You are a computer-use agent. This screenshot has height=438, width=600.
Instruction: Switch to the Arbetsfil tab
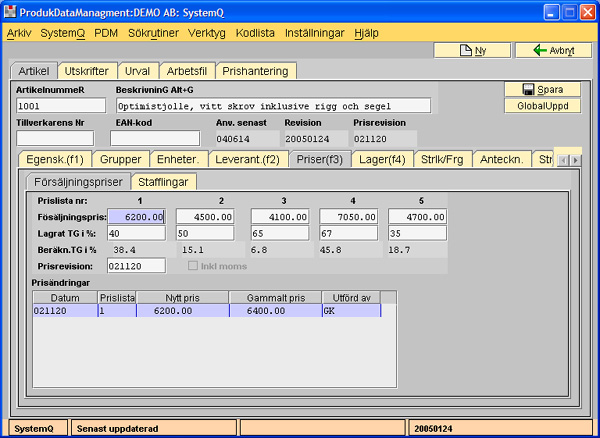point(187,71)
